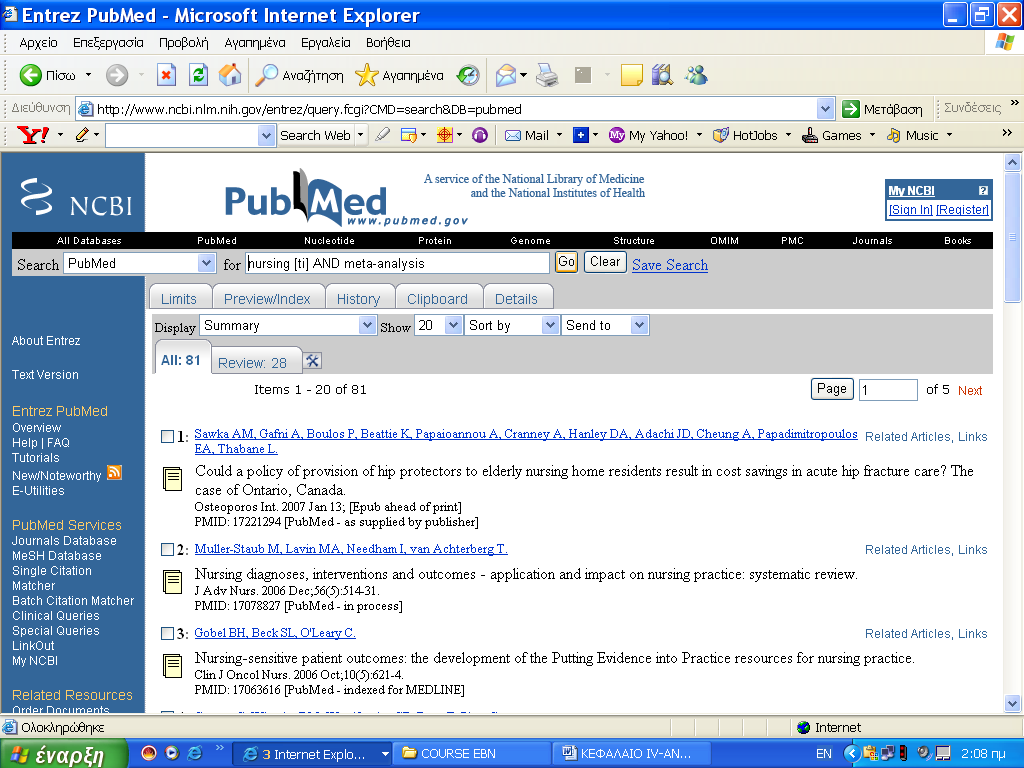
Task: Open the Messenger people icon
Action: 696,75
